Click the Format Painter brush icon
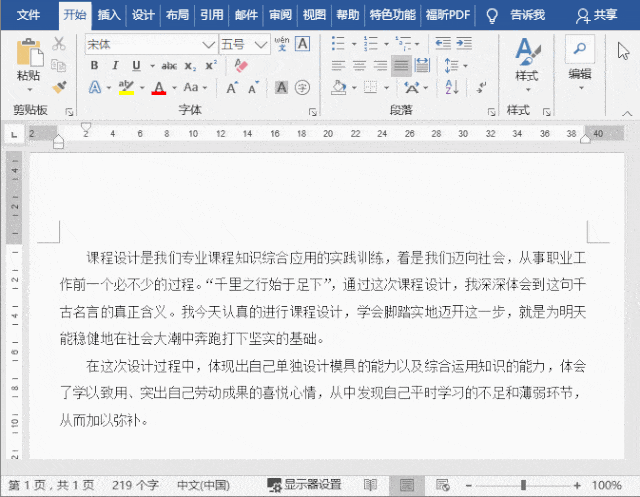 (59, 87)
